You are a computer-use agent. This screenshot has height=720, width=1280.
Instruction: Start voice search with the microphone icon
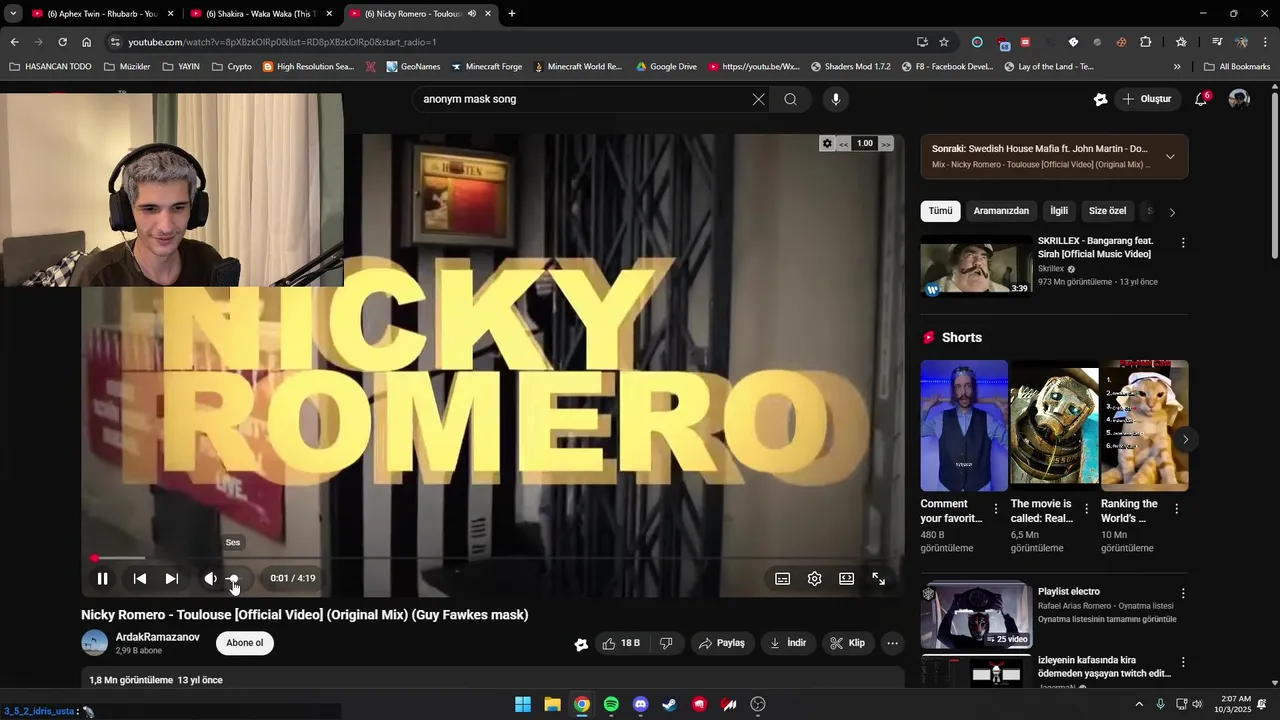[x=836, y=99]
